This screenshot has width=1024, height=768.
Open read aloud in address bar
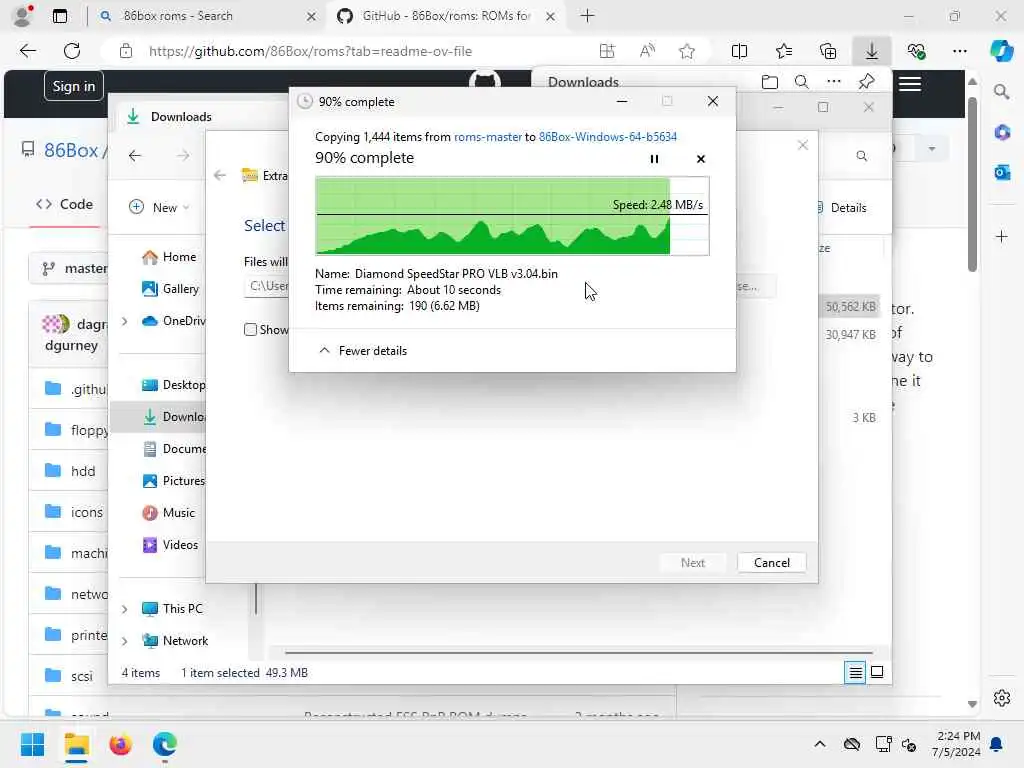coord(647,51)
